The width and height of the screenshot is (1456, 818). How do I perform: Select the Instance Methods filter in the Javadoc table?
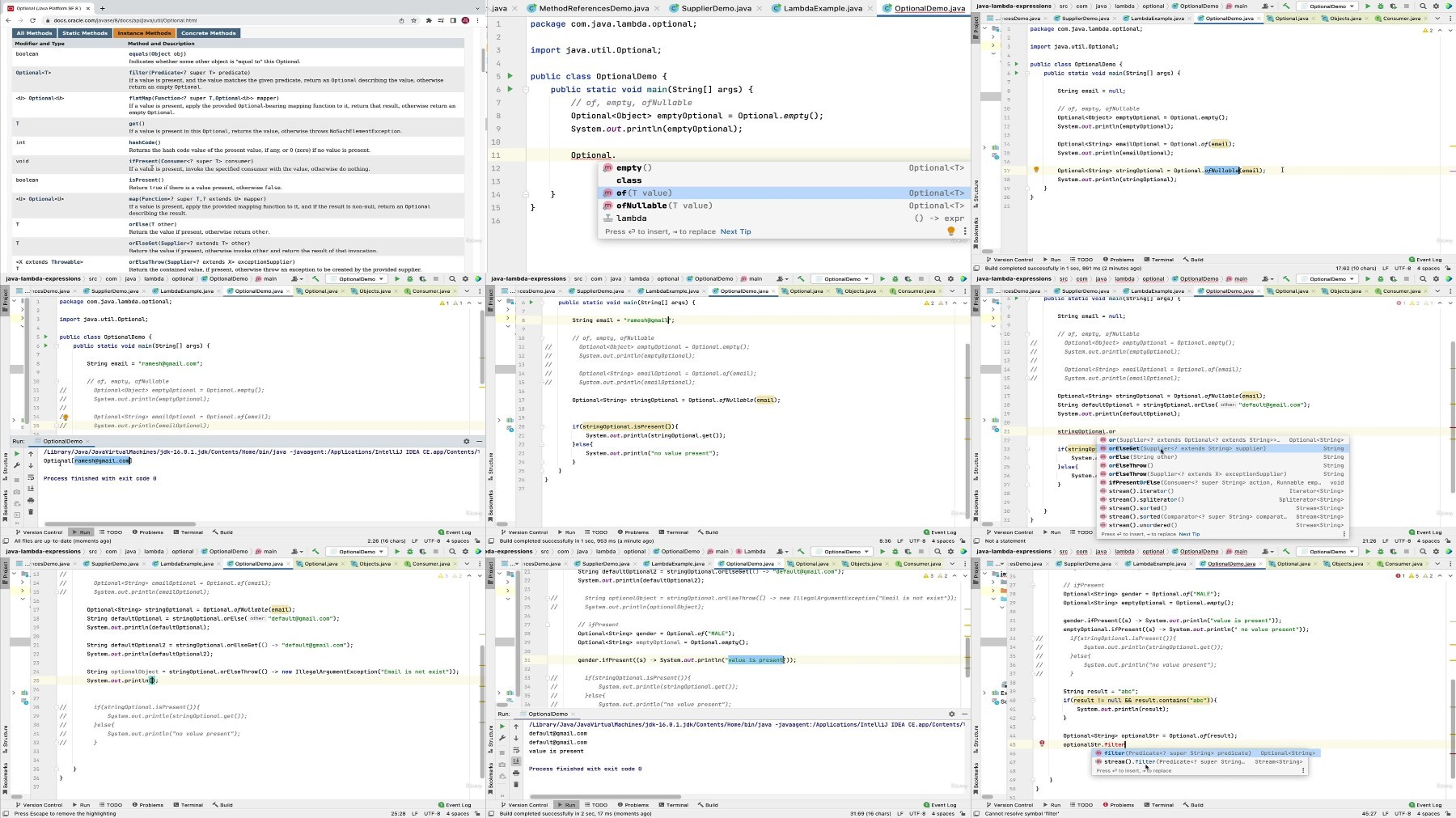pos(144,33)
